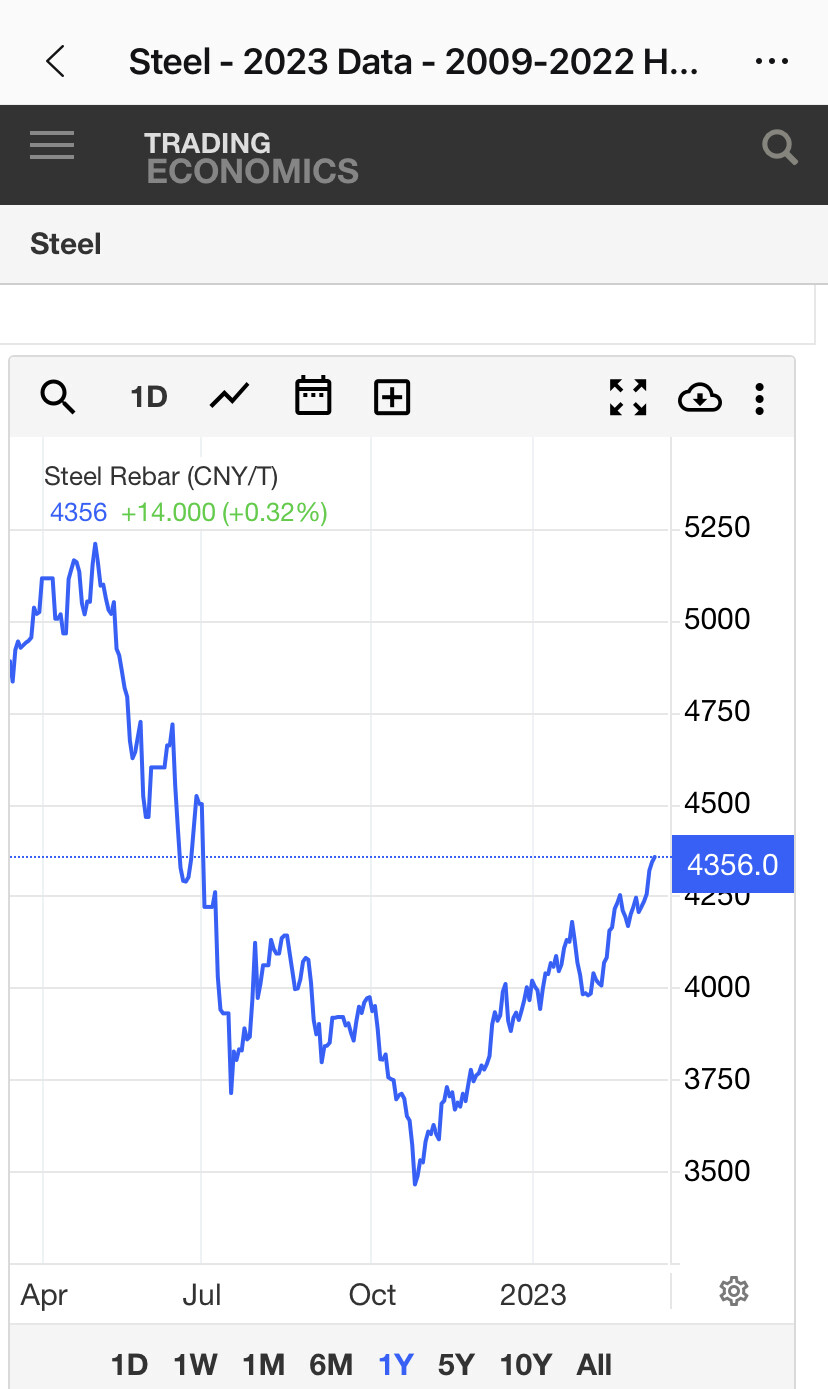Switch to the 5Y time range
Screen dimensions: 828x1389
456,1364
